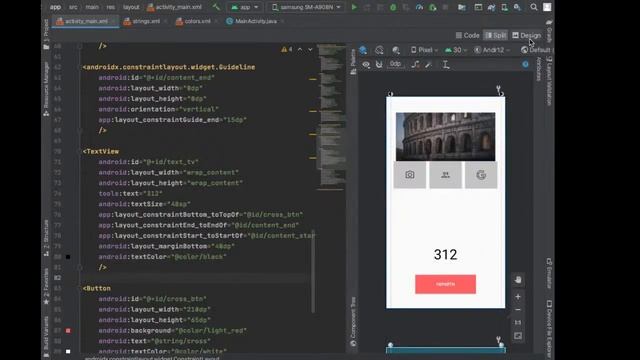Open the API level 30 dropdown
The height and width of the screenshot is (360, 640).
pyautogui.click(x=456, y=50)
